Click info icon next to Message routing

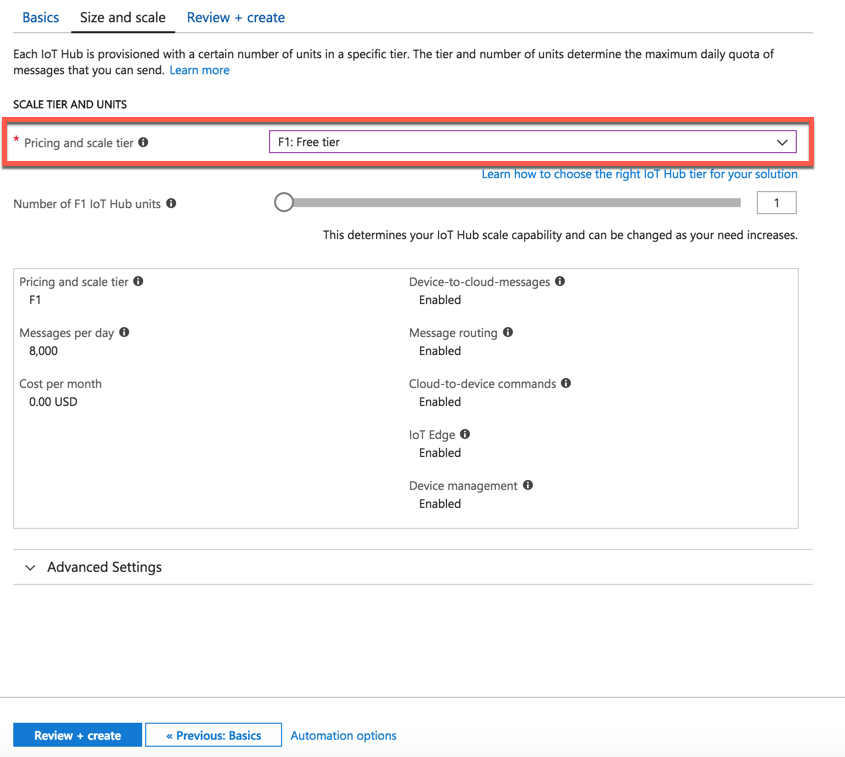point(508,332)
